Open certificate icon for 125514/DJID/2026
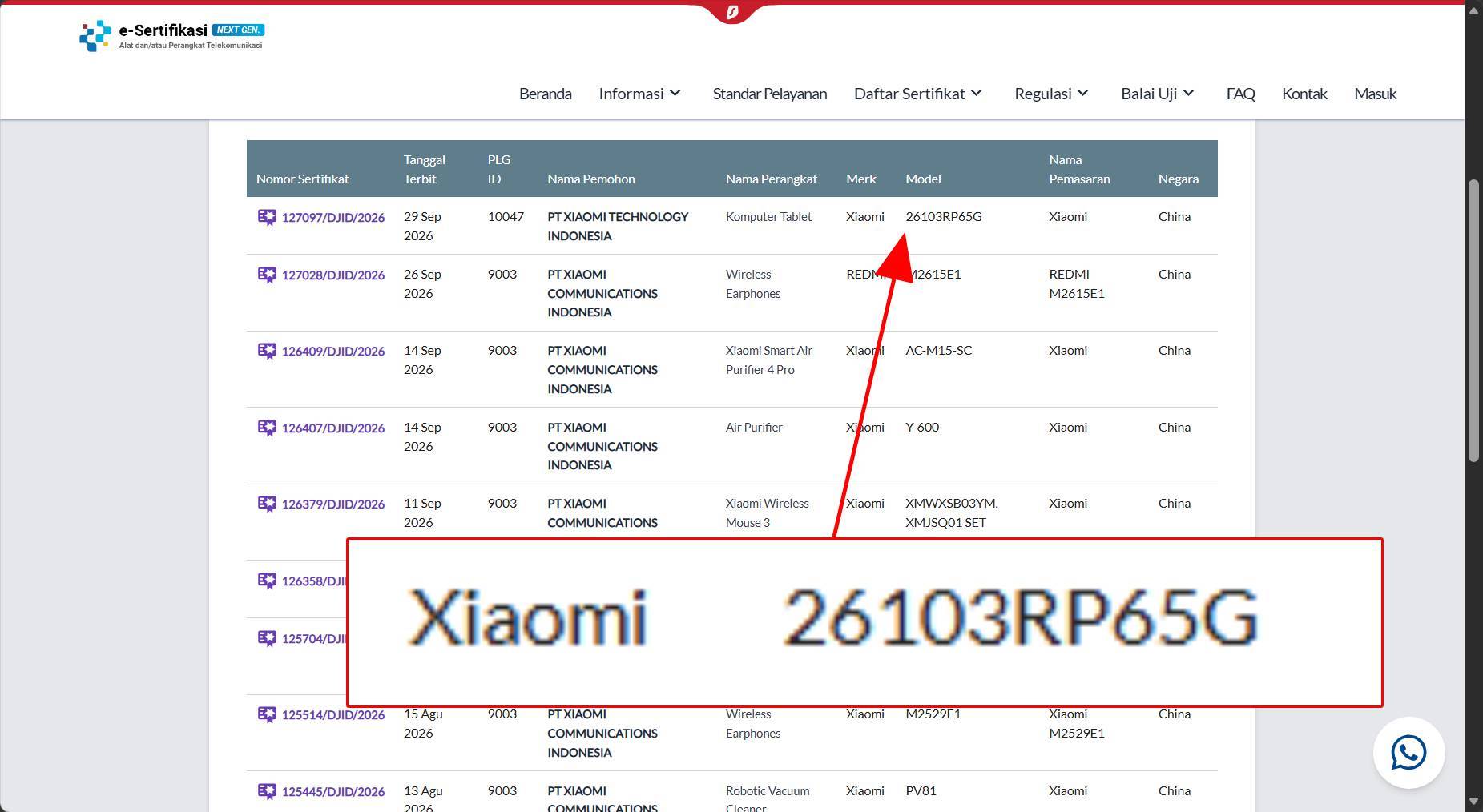Screen dimensions: 1483x812 point(267,714)
